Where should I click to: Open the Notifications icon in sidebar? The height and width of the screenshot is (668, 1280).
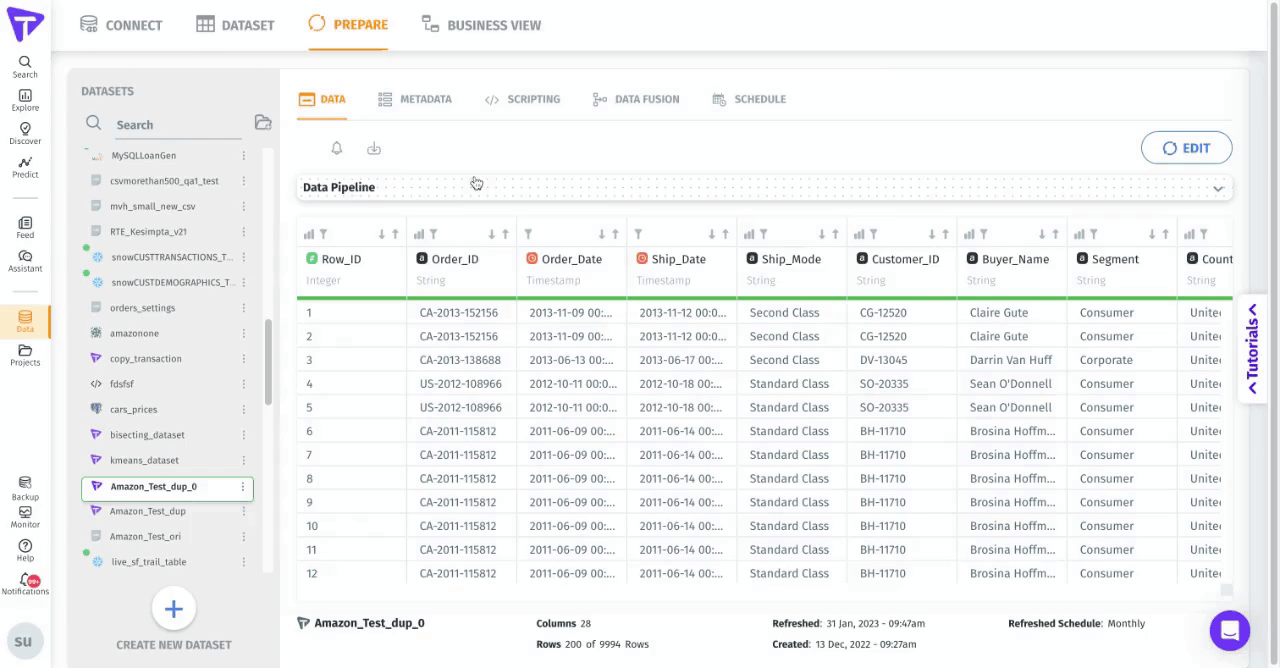coord(25,584)
